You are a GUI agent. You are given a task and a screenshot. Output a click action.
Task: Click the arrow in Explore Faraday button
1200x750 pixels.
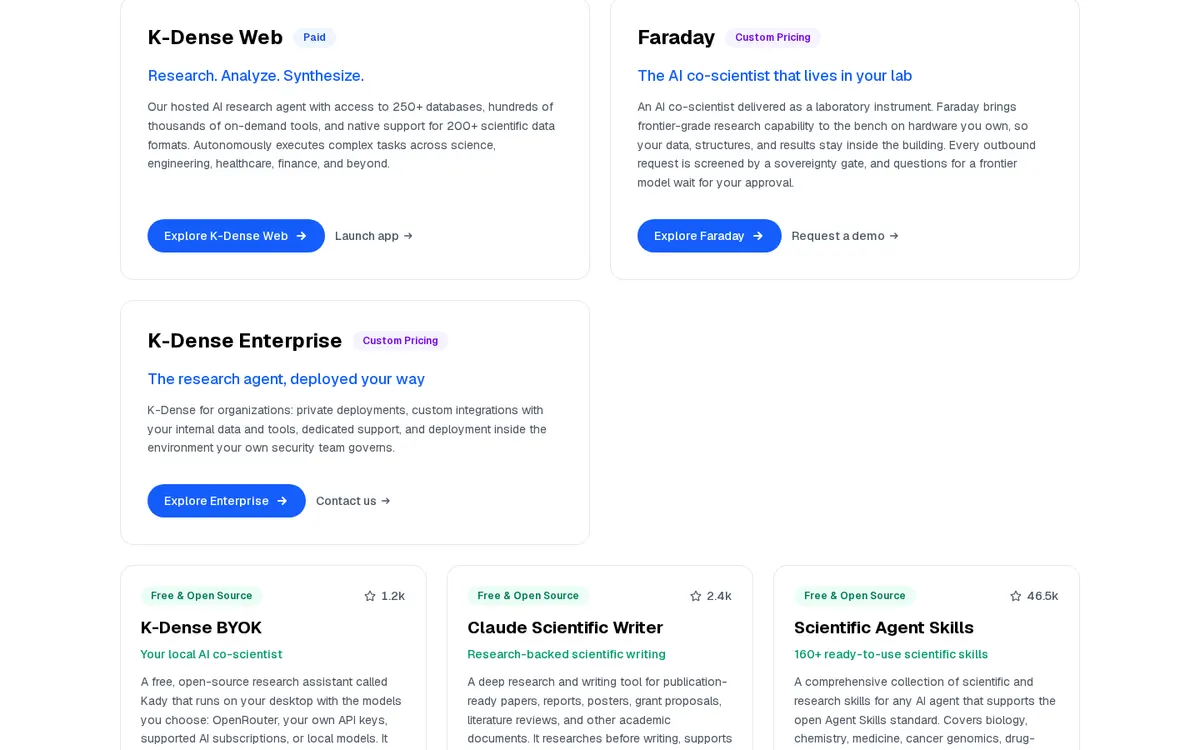(758, 236)
